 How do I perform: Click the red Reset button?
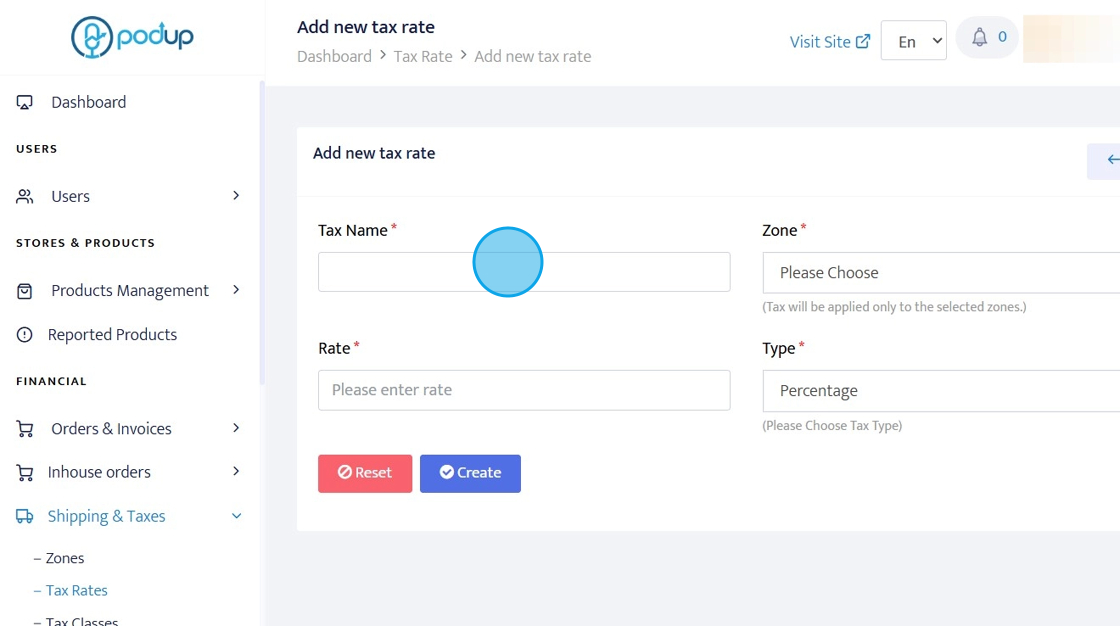point(365,473)
